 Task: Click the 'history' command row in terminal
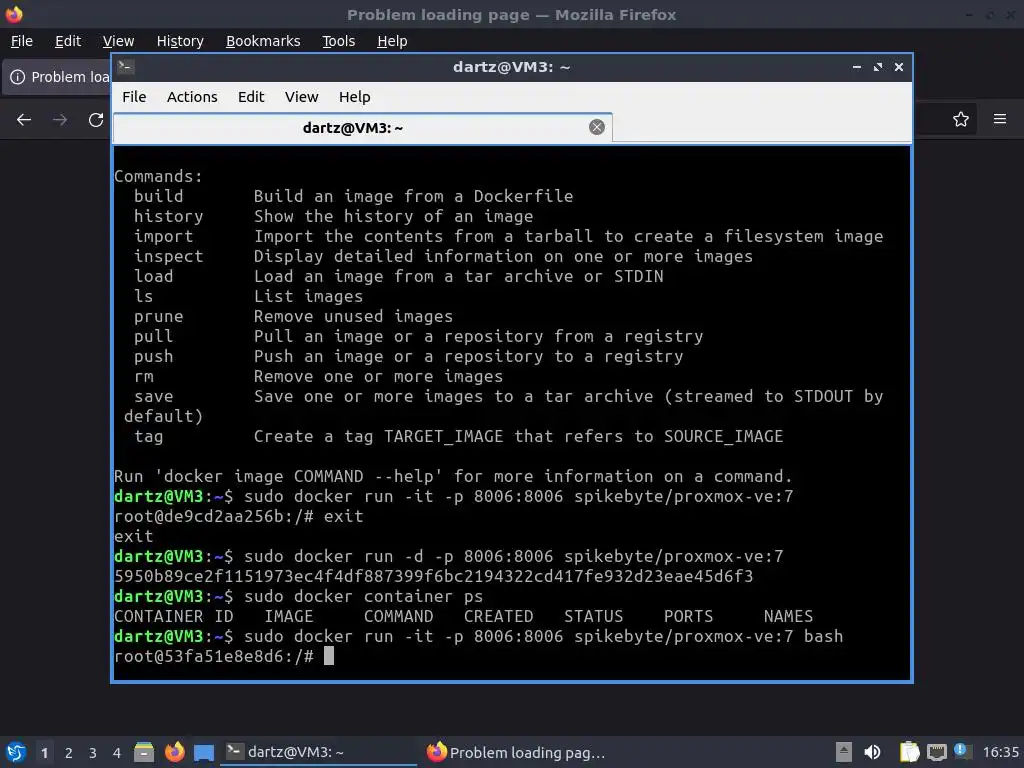[x=333, y=216]
